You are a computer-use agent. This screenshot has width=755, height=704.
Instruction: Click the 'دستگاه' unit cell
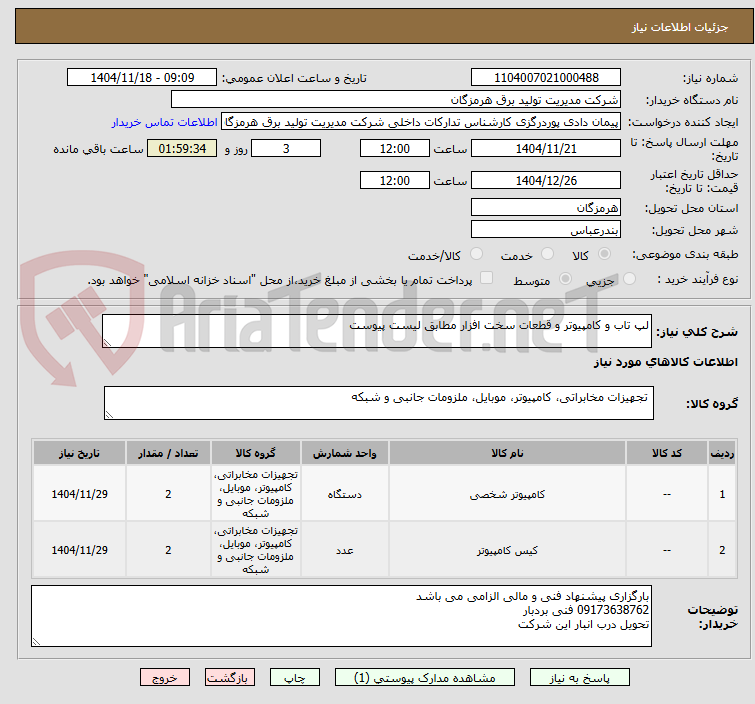(345, 494)
